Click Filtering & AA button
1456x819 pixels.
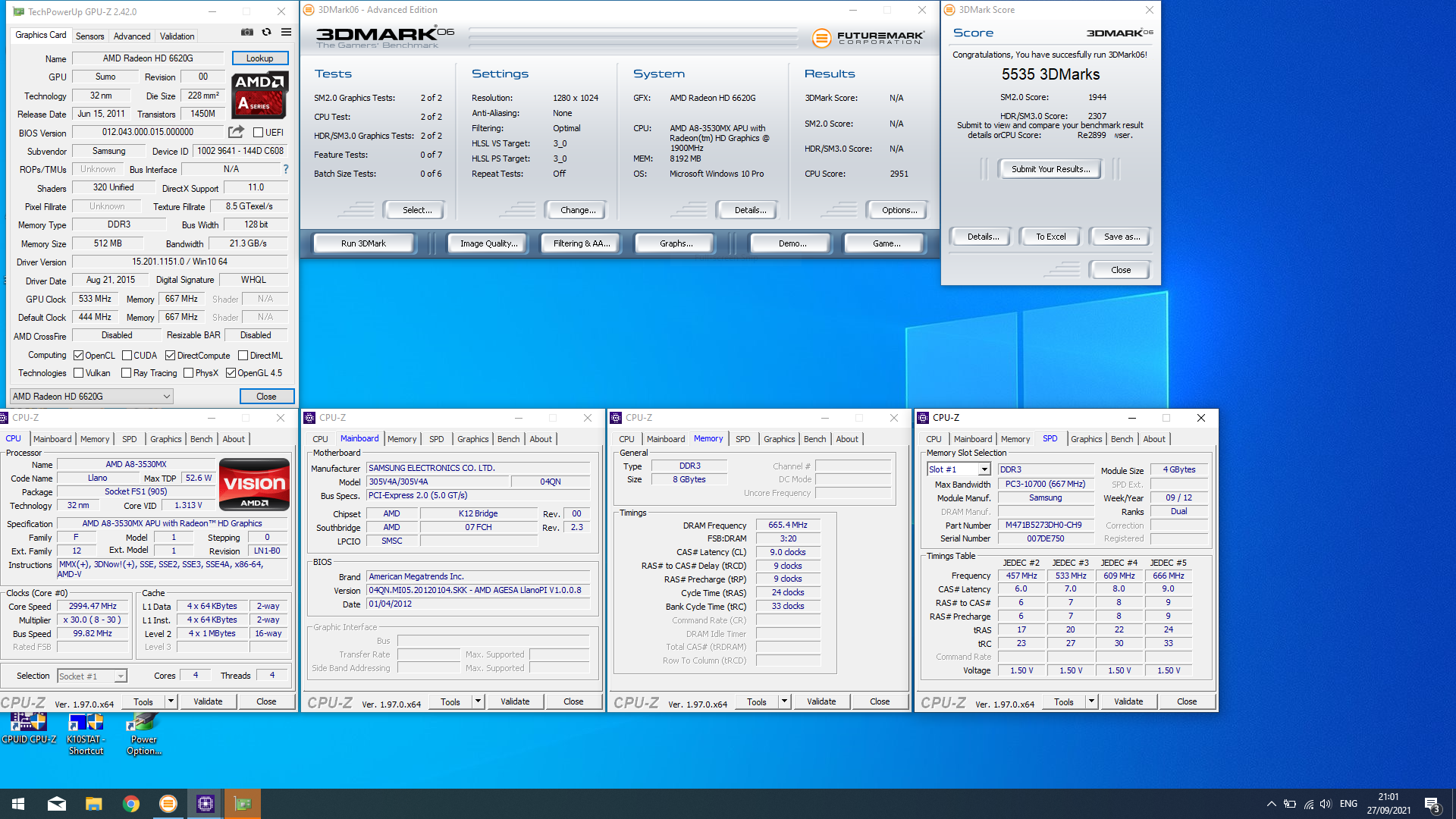click(581, 243)
